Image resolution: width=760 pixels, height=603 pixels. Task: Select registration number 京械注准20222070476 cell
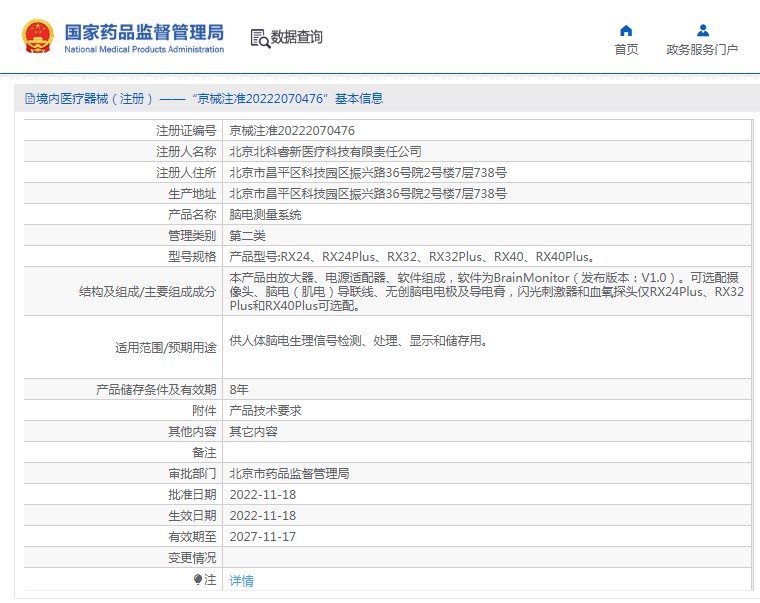pyautogui.click(x=292, y=130)
